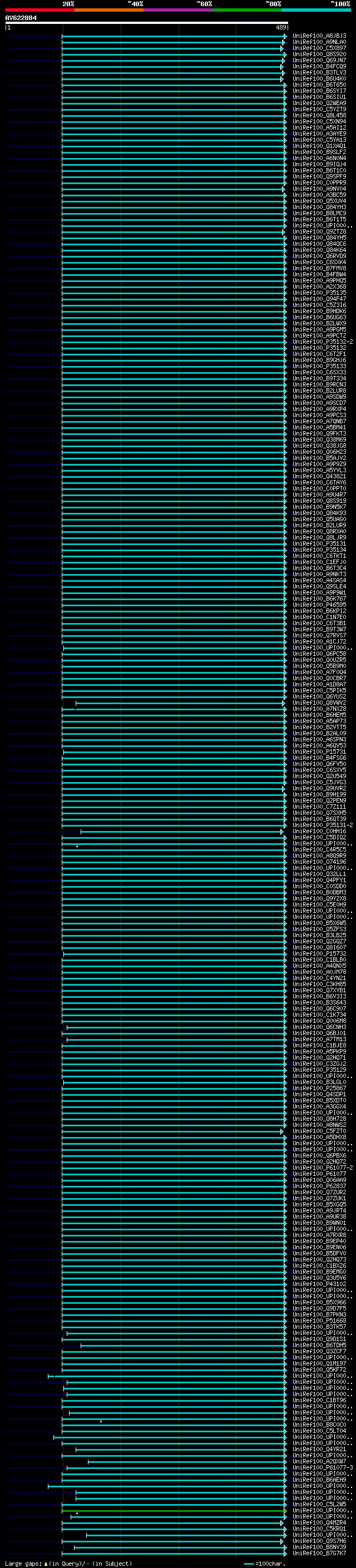Select the hit label UniRef100_B6T650
Image resolution: width=356 pixels, height=1568 pixels.
(x=319, y=85)
